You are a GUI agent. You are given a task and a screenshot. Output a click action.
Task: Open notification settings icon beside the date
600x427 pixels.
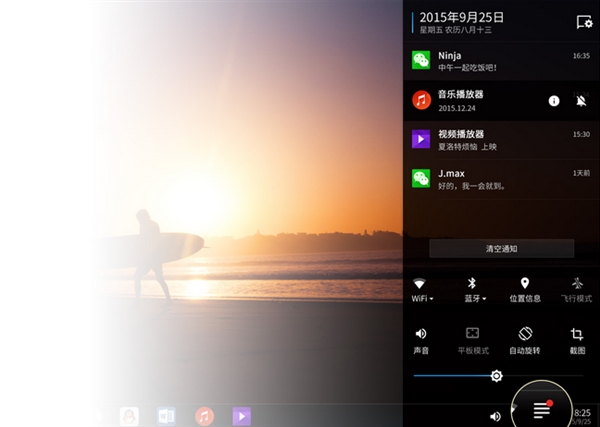point(584,21)
